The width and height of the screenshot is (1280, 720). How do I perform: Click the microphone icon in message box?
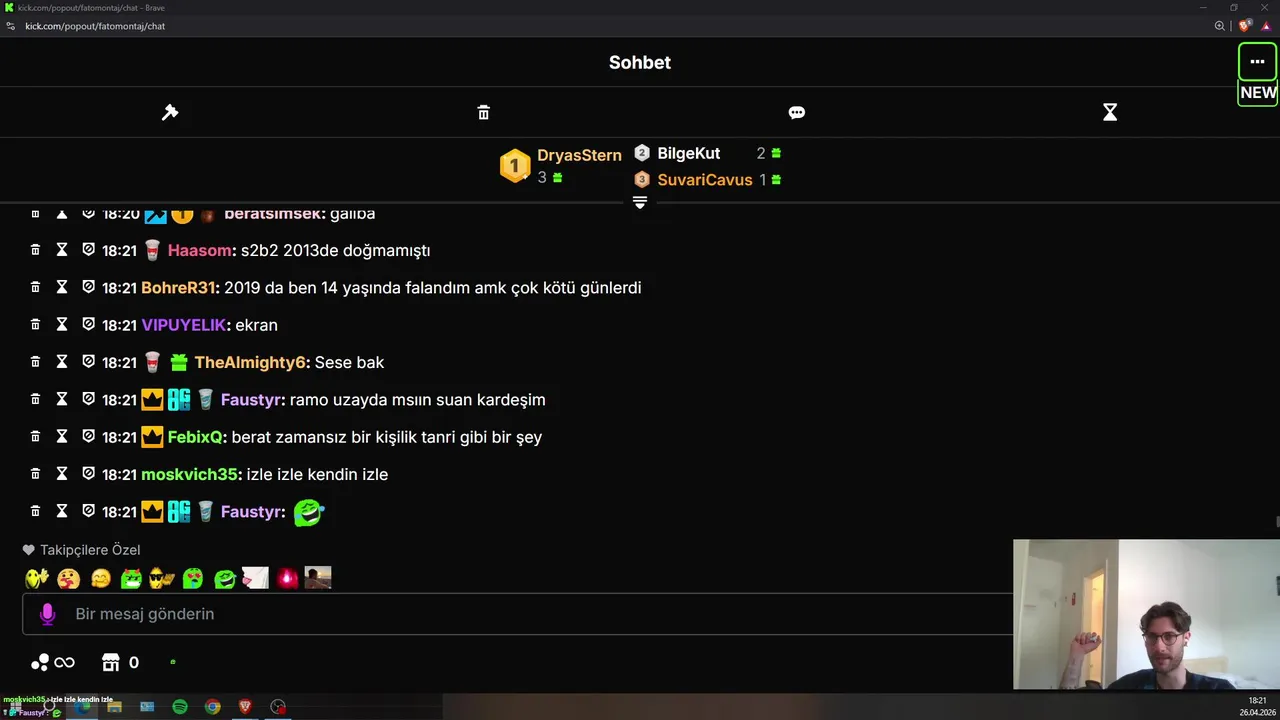(47, 614)
